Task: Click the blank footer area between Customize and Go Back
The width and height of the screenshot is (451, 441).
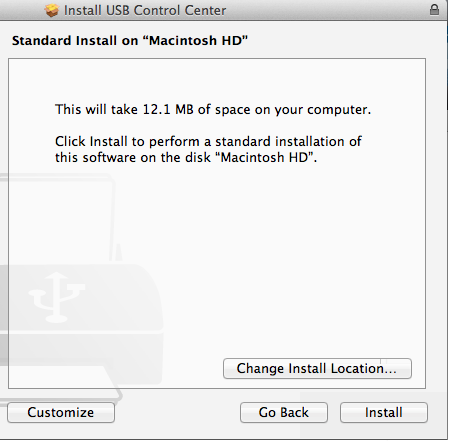Action: [177, 412]
